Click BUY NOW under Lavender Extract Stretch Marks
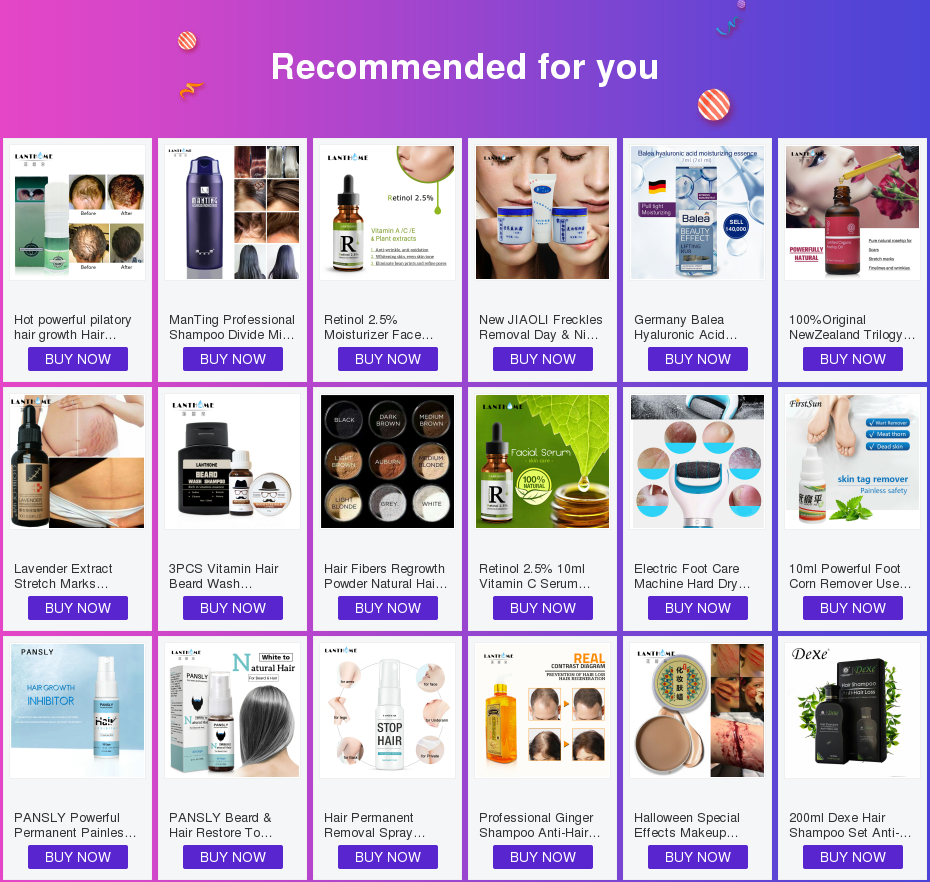The height and width of the screenshot is (882, 930). 78,609
